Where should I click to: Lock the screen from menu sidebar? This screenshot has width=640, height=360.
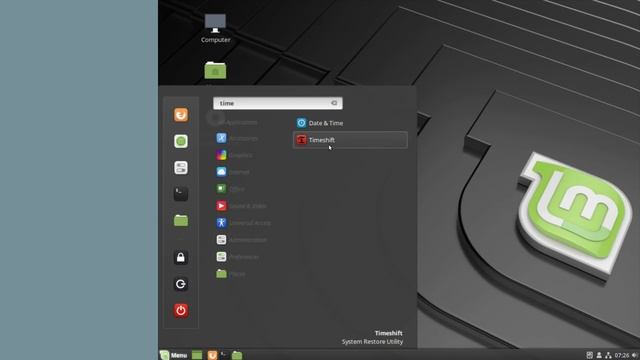tap(181, 258)
